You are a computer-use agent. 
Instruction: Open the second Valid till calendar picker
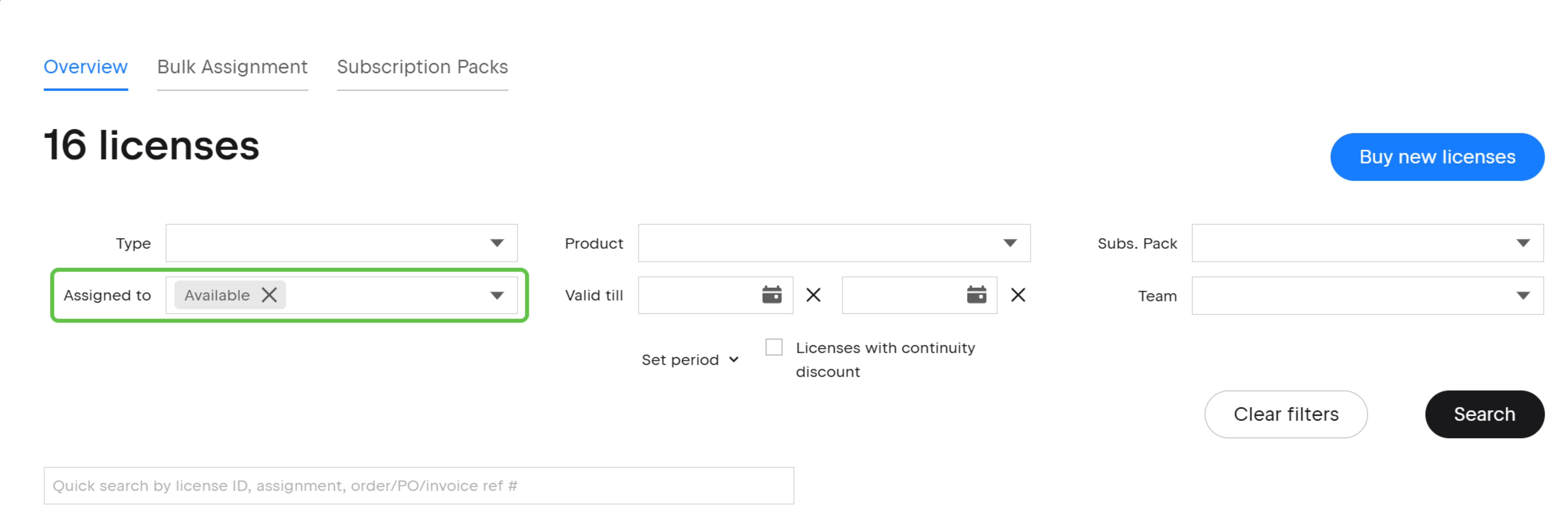tap(976, 295)
